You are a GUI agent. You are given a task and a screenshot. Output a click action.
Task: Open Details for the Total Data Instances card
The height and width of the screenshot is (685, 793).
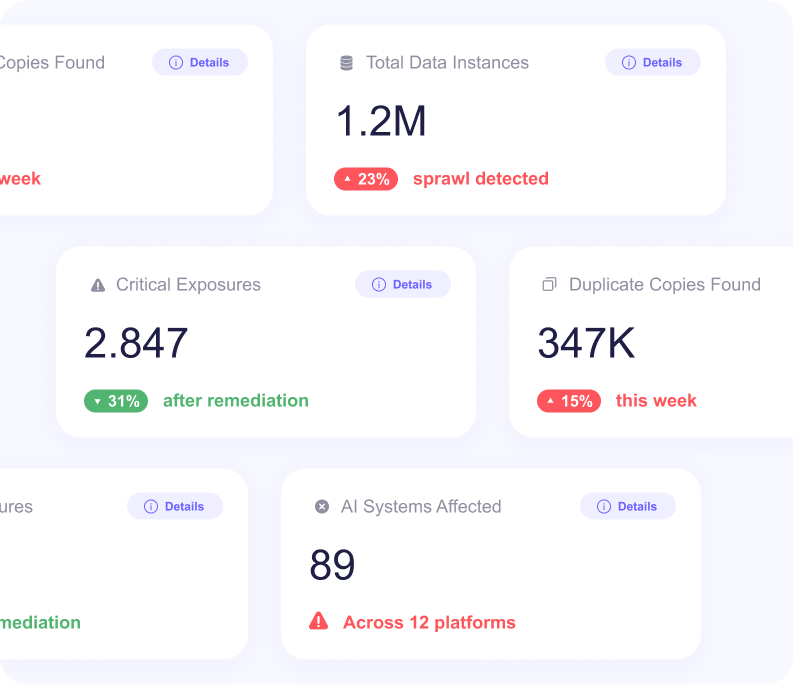pos(652,62)
